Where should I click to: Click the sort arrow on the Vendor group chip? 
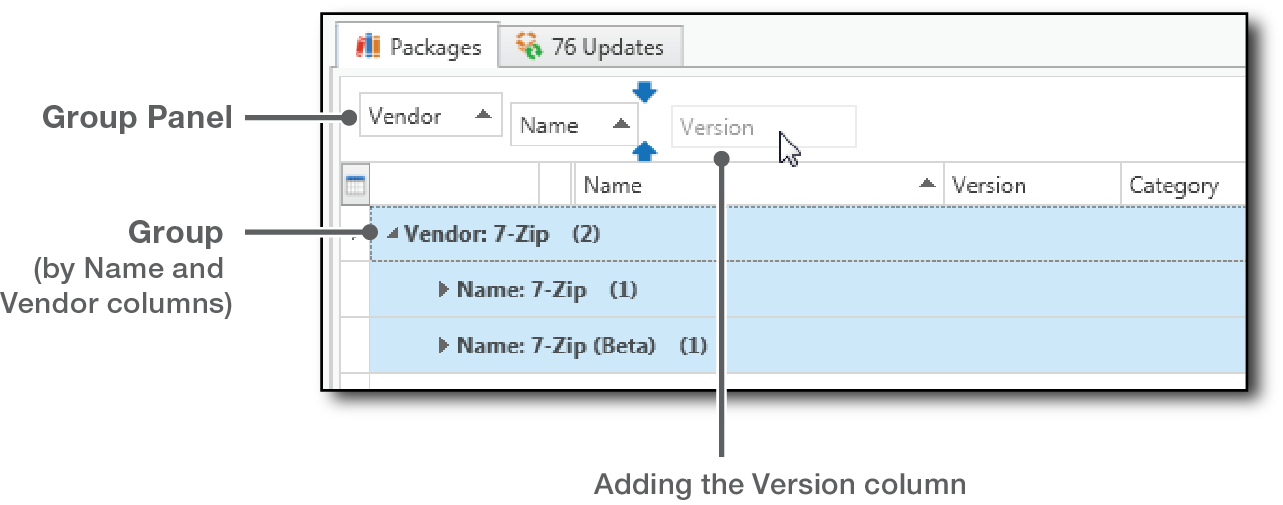pyautogui.click(x=483, y=115)
